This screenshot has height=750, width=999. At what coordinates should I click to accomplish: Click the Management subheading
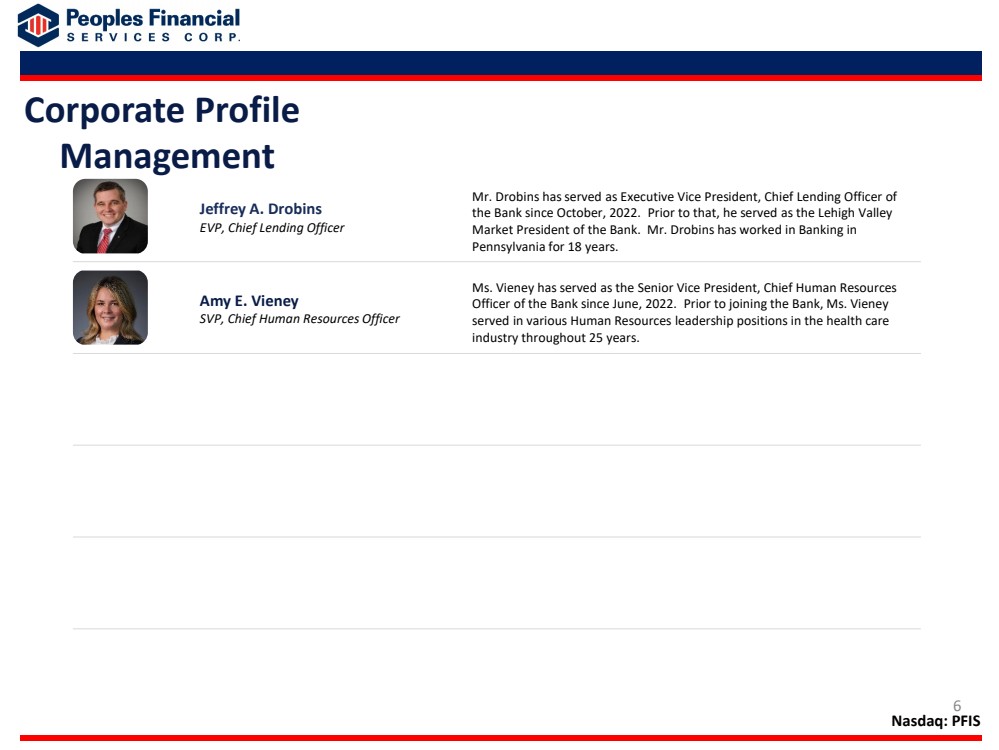[x=167, y=156]
